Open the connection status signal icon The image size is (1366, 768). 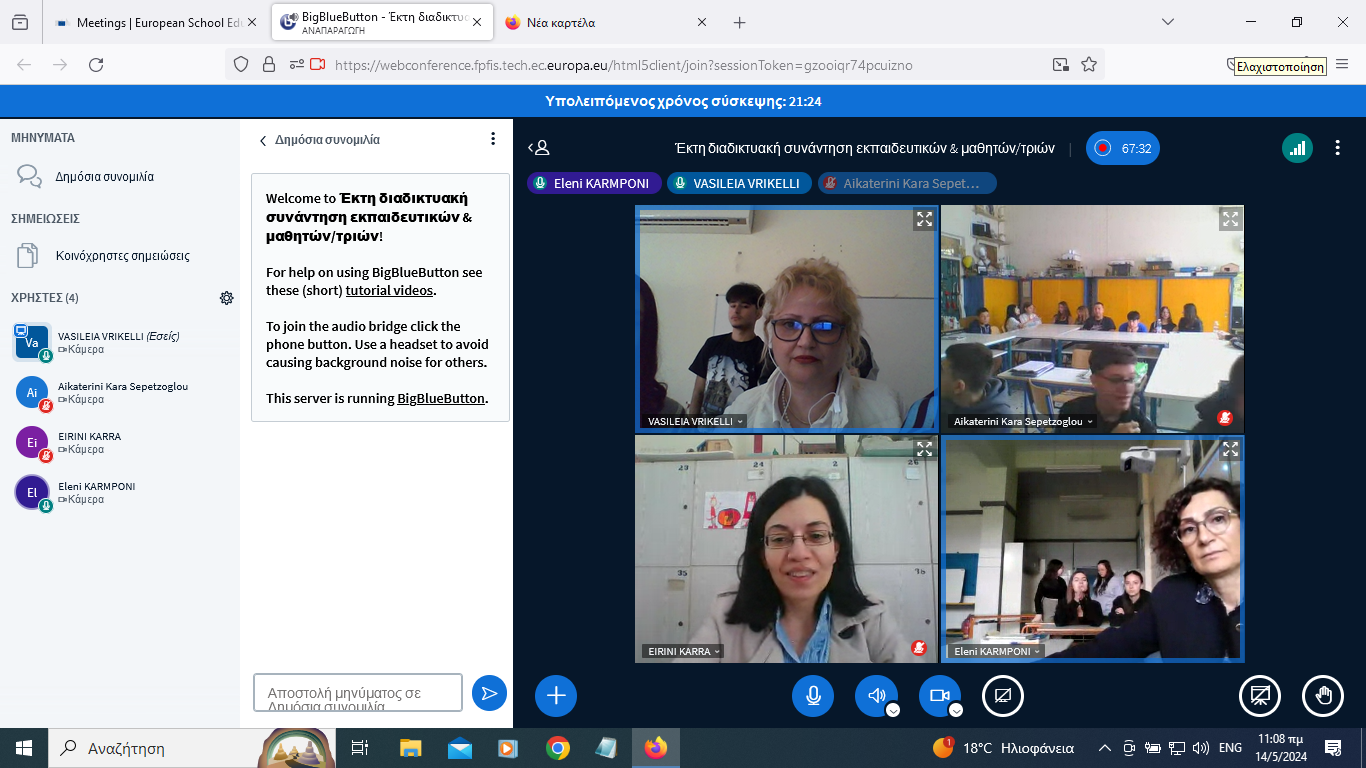1297,148
